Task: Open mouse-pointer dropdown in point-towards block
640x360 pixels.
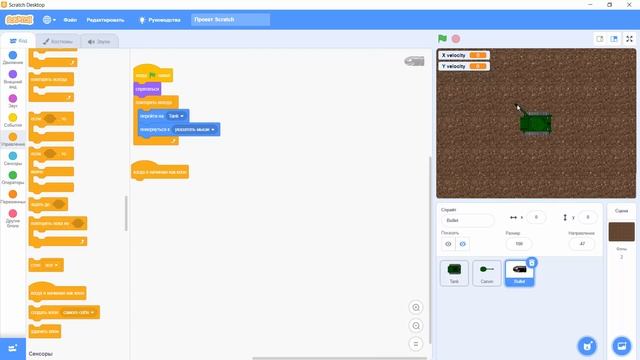Action: (194, 129)
